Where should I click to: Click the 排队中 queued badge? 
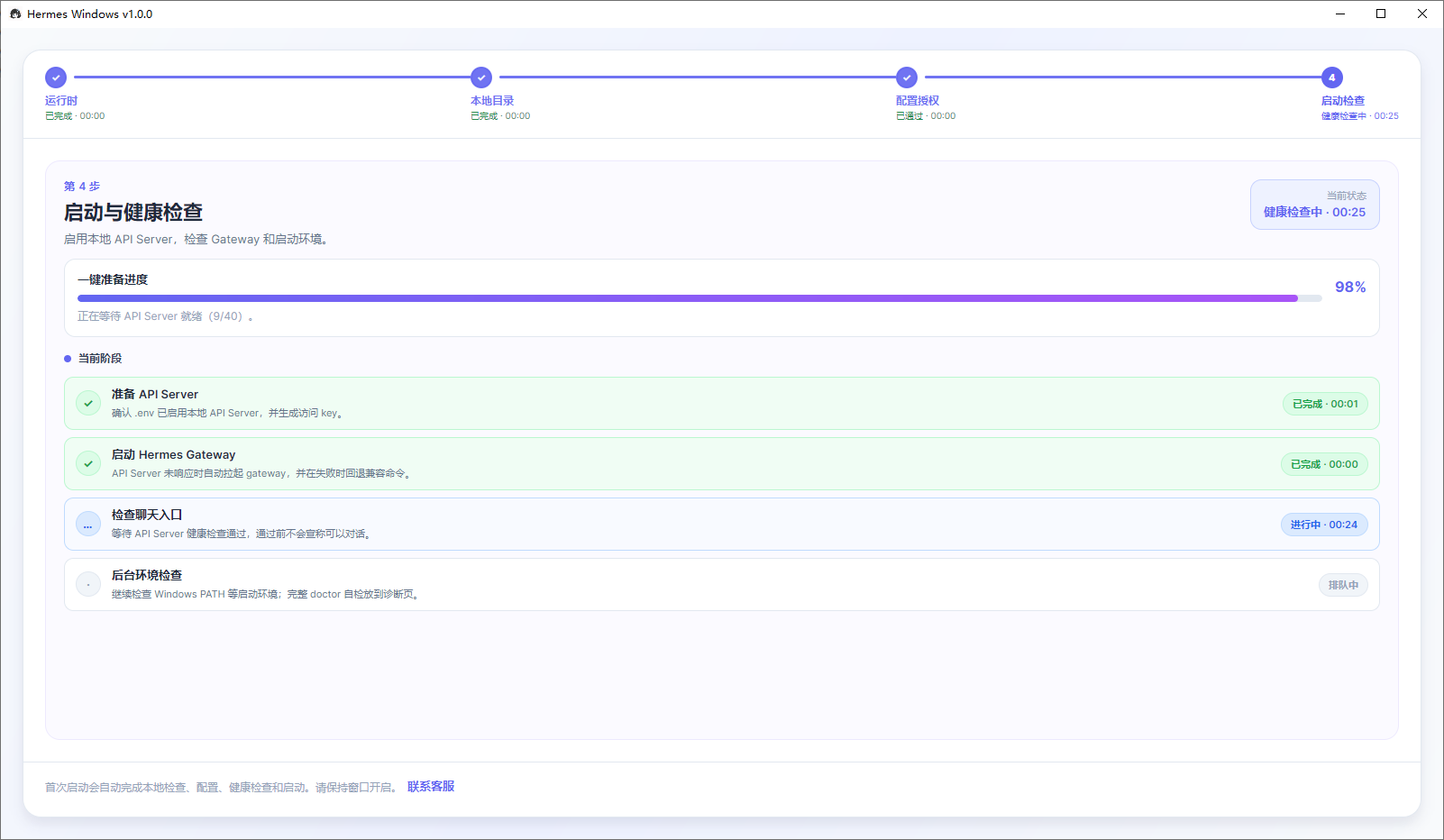(x=1343, y=585)
